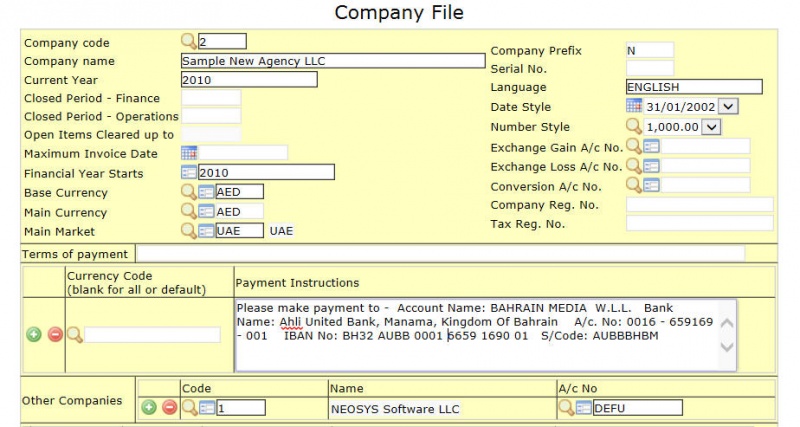Open the Conversion A/c list icon
Image resolution: width=800 pixels, height=427 pixels.
tap(652, 186)
